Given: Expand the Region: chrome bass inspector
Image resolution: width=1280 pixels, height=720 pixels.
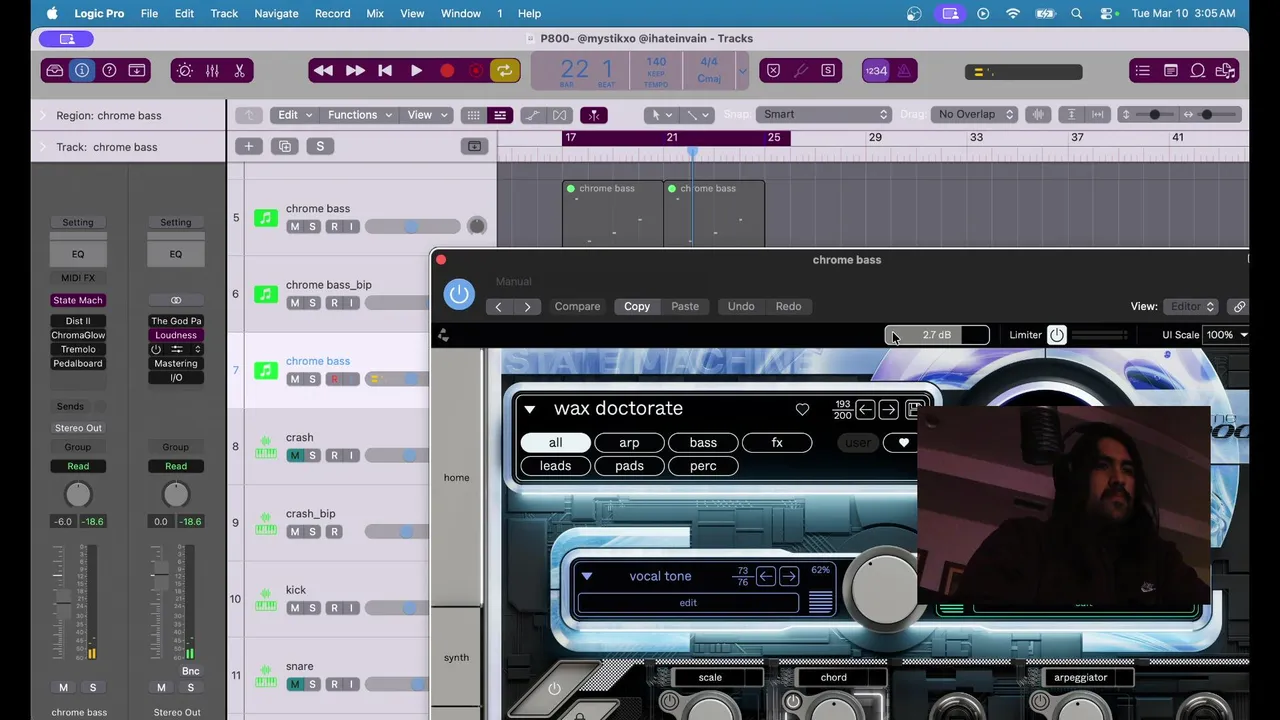Looking at the screenshot, I should (x=43, y=115).
